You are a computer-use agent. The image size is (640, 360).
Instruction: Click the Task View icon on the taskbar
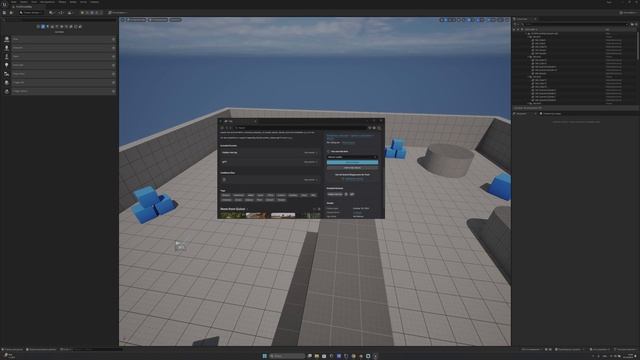click(309, 356)
